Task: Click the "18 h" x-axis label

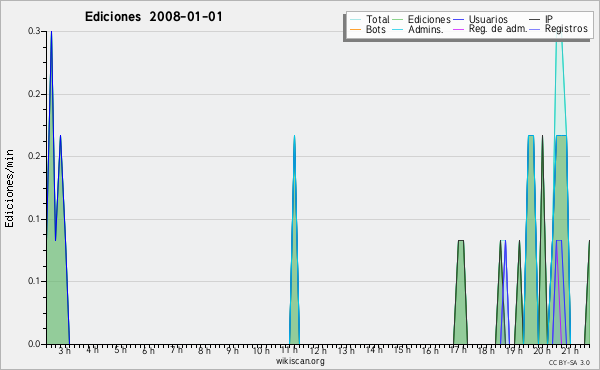Action: point(486,350)
